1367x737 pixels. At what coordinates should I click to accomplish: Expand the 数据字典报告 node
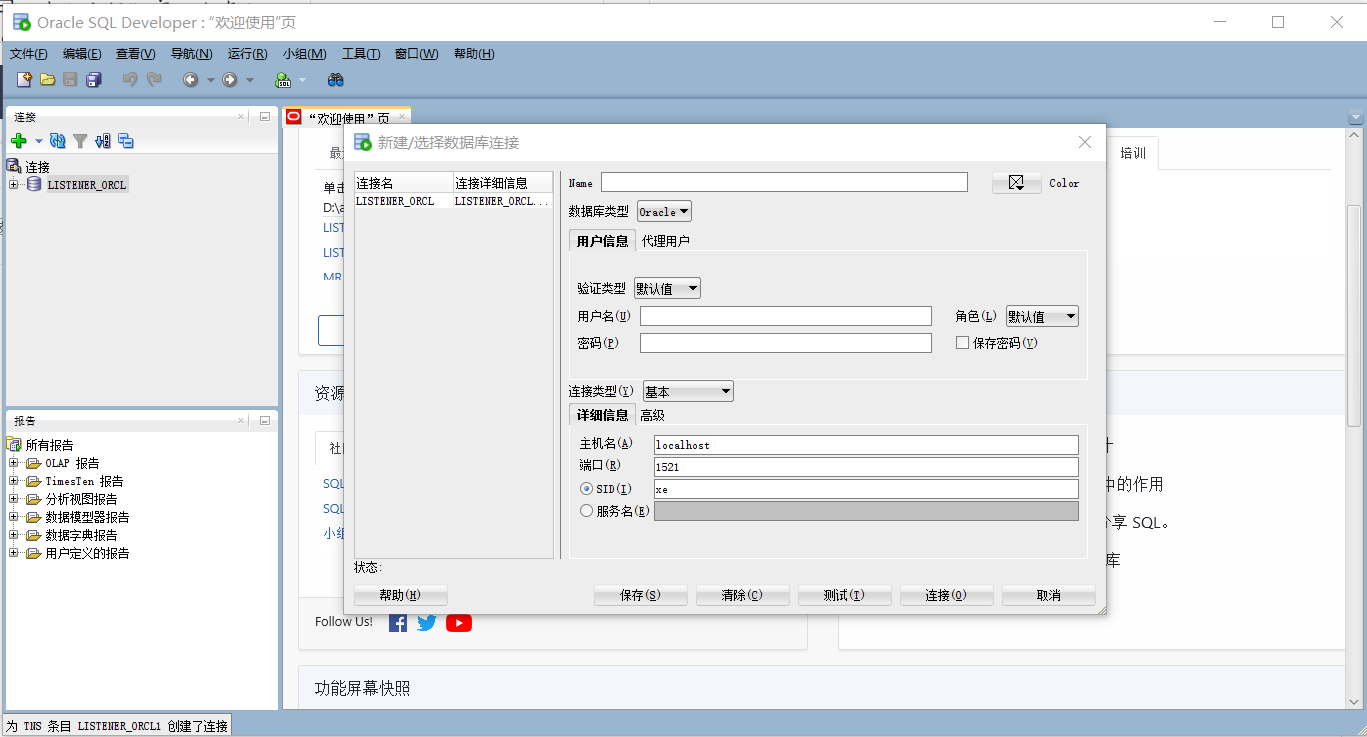13,534
